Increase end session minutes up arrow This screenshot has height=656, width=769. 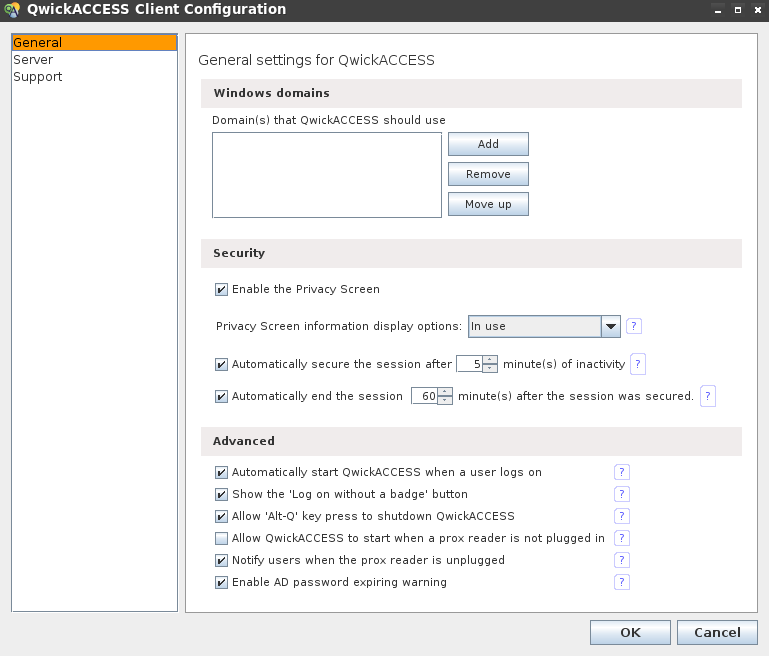pos(444,392)
